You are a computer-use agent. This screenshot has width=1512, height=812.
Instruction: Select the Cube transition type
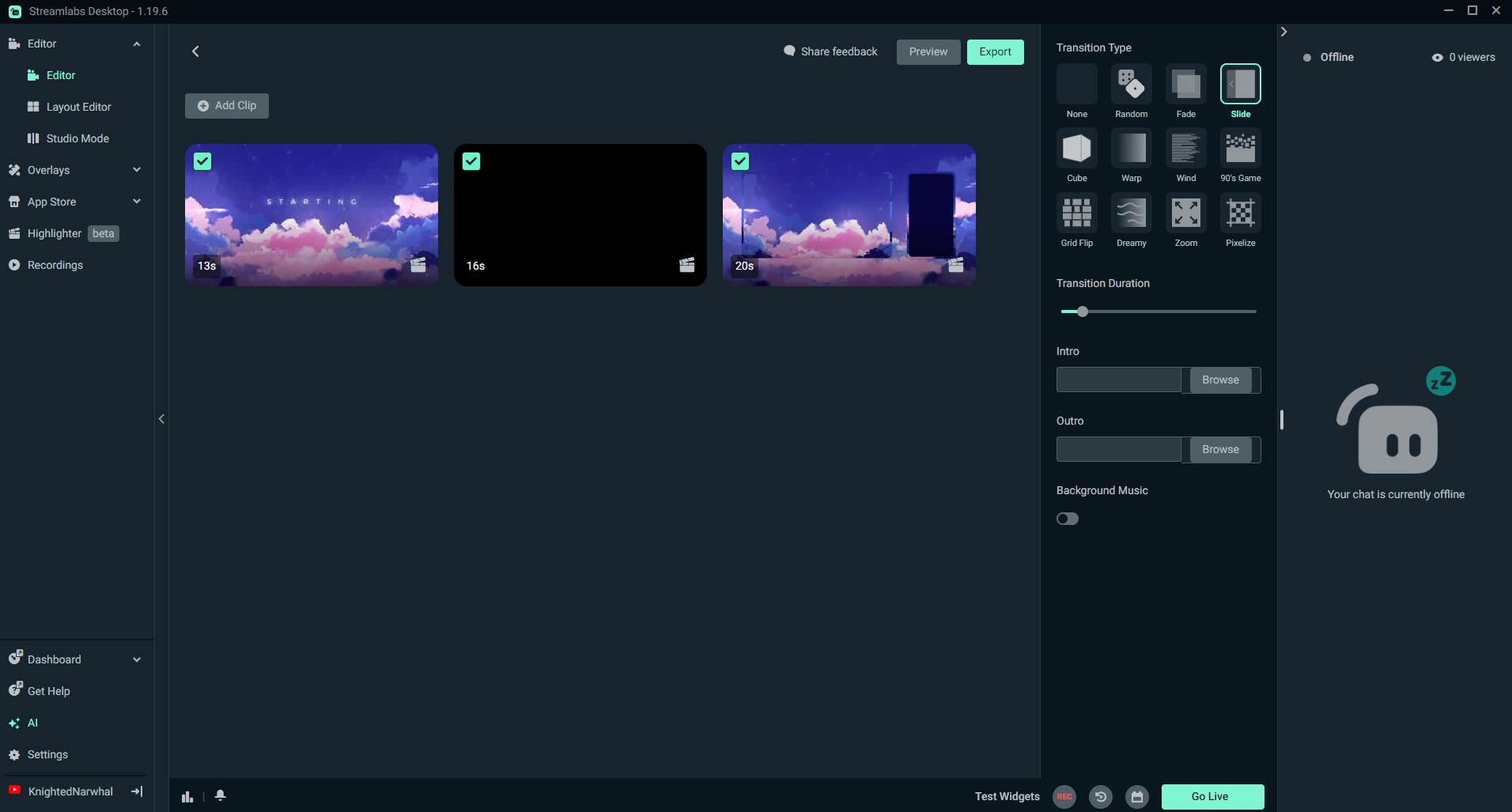pyautogui.click(x=1076, y=149)
